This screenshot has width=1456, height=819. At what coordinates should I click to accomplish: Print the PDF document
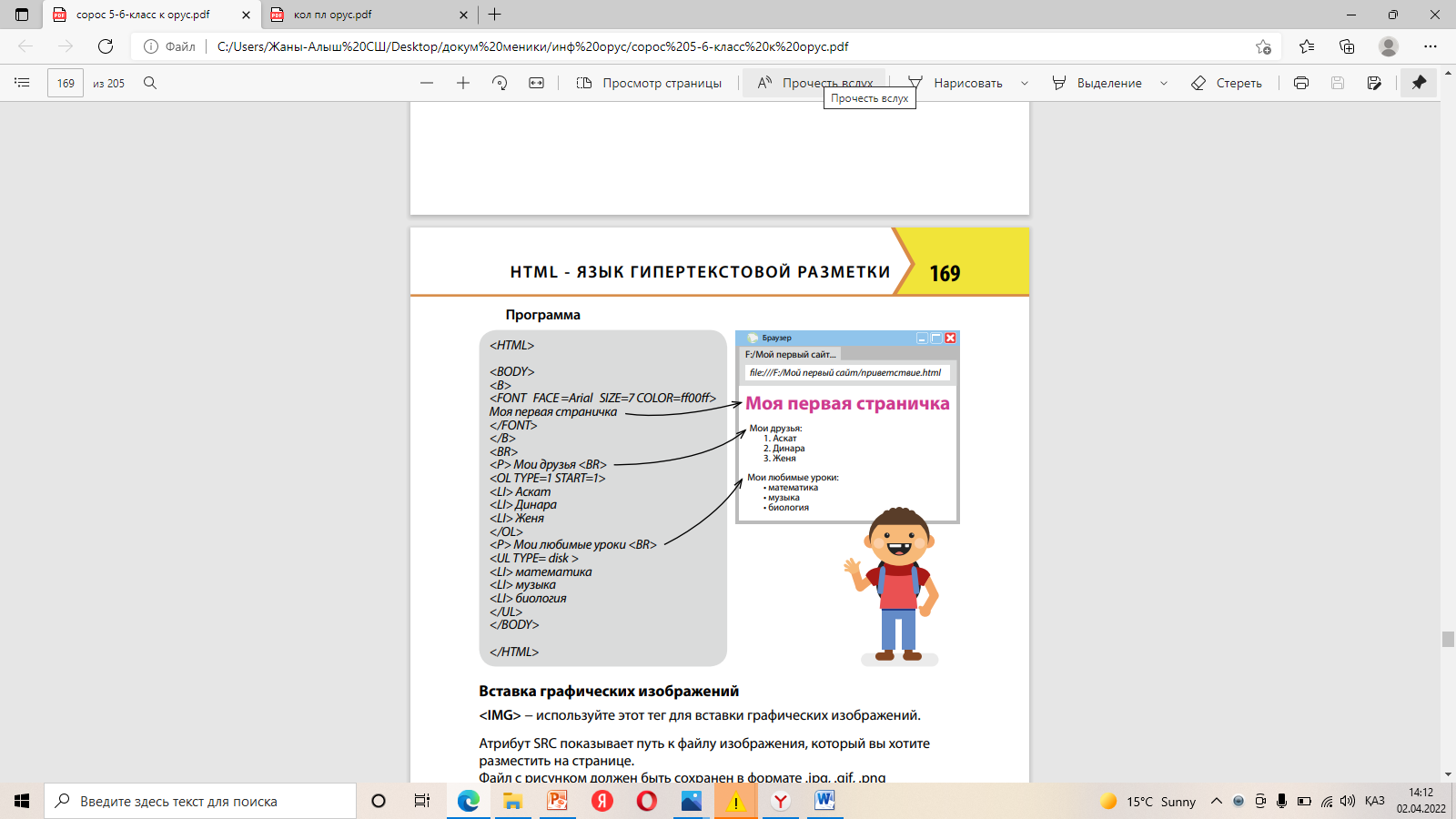(x=1301, y=83)
